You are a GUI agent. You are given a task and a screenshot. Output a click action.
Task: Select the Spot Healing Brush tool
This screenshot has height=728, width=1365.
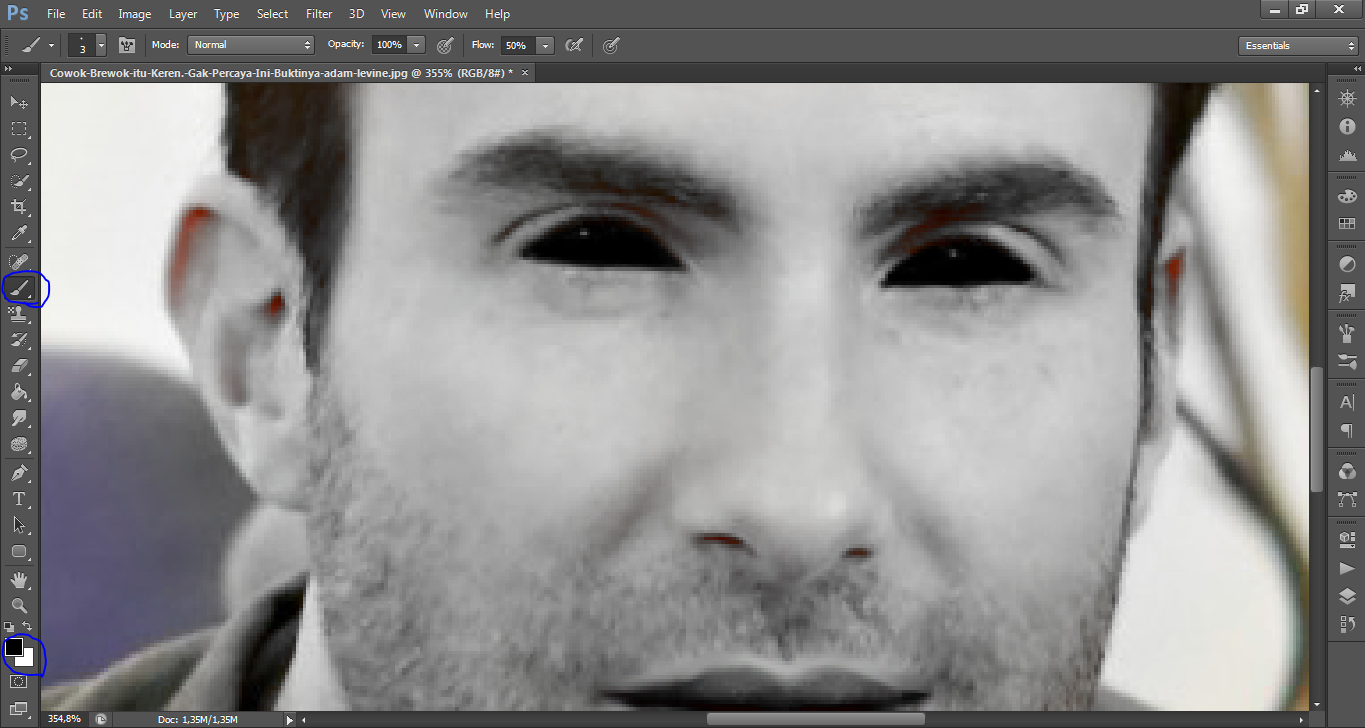(19, 262)
